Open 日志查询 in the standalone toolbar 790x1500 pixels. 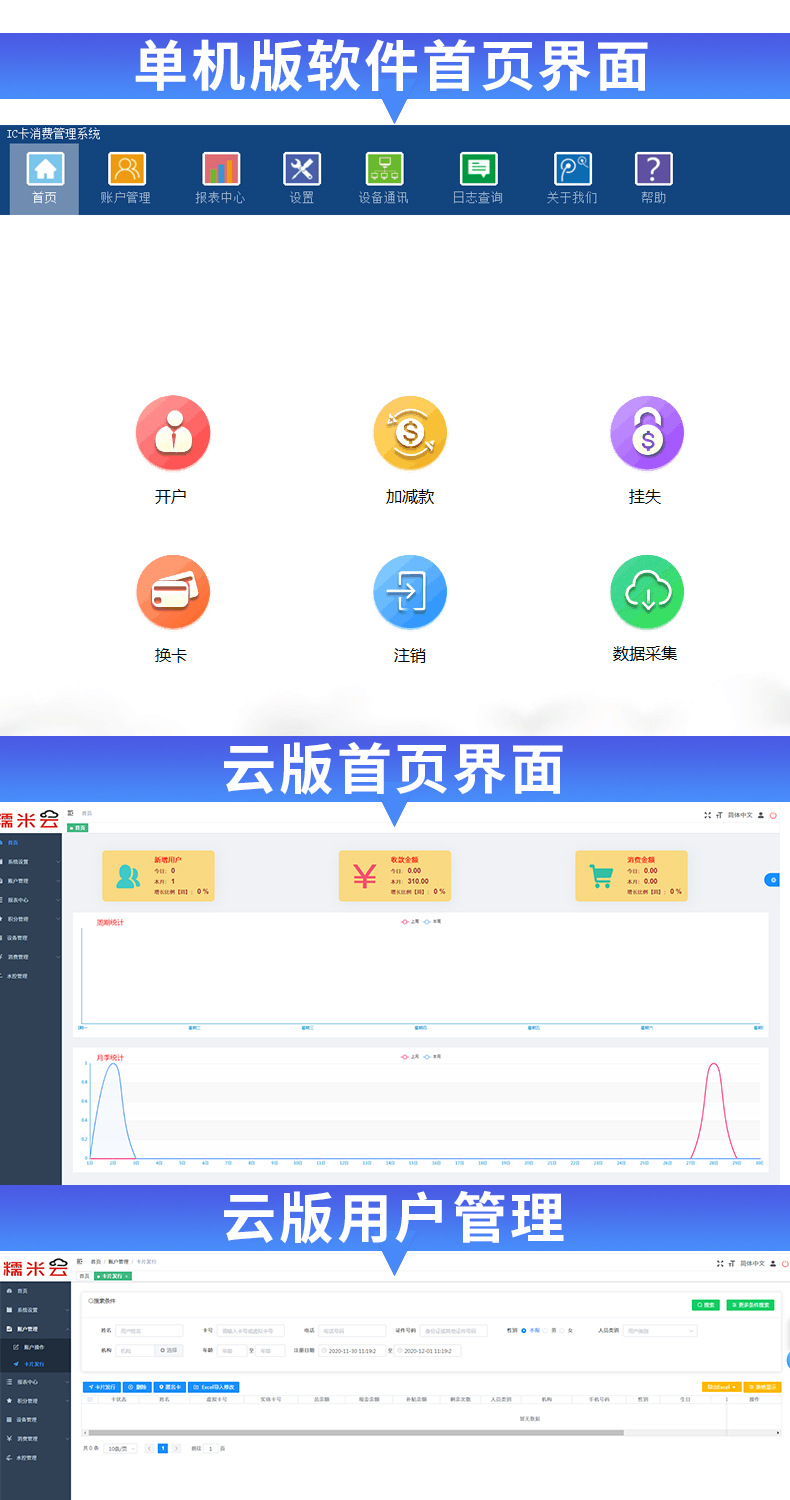[478, 179]
